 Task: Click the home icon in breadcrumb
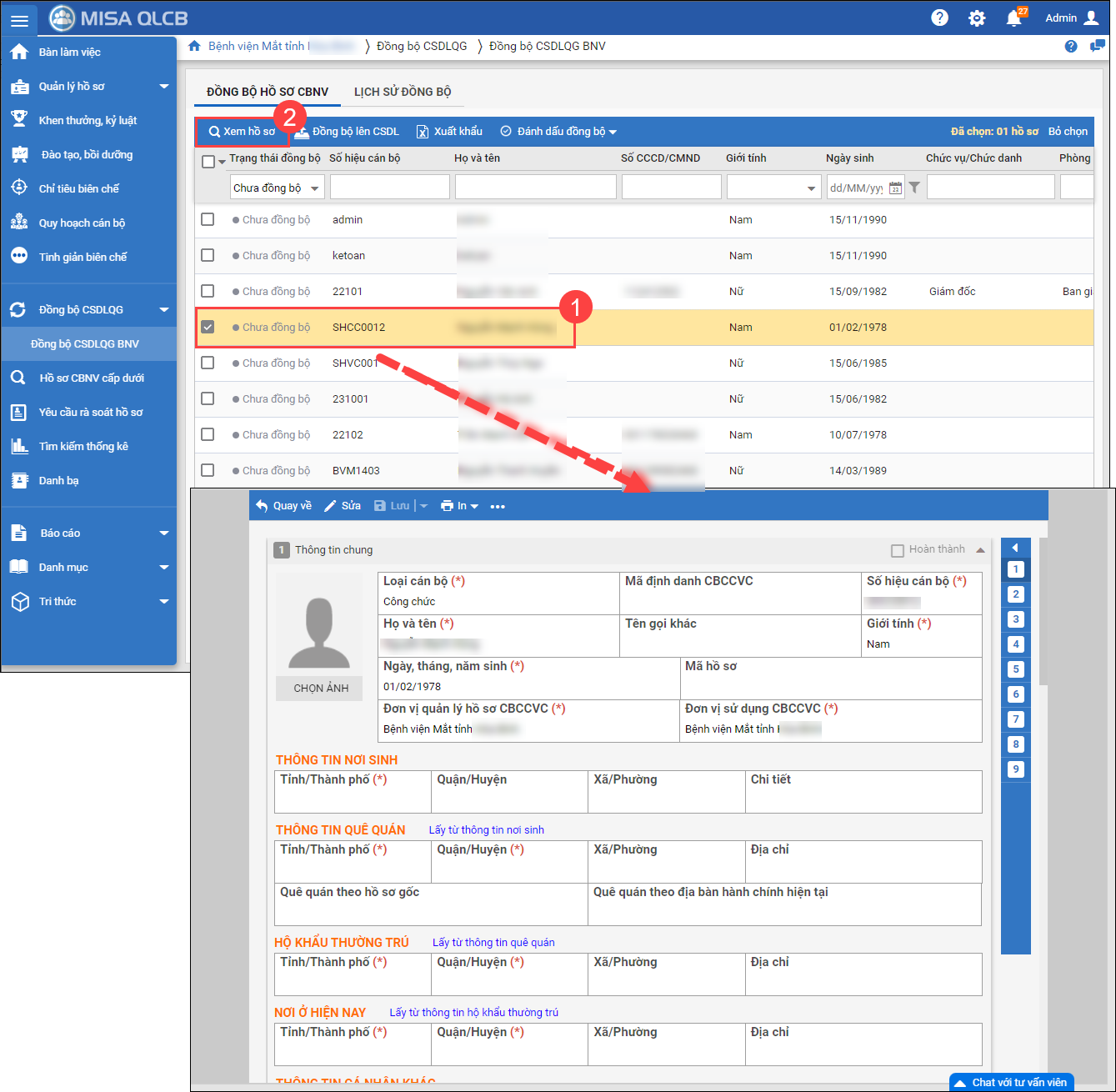(x=194, y=46)
